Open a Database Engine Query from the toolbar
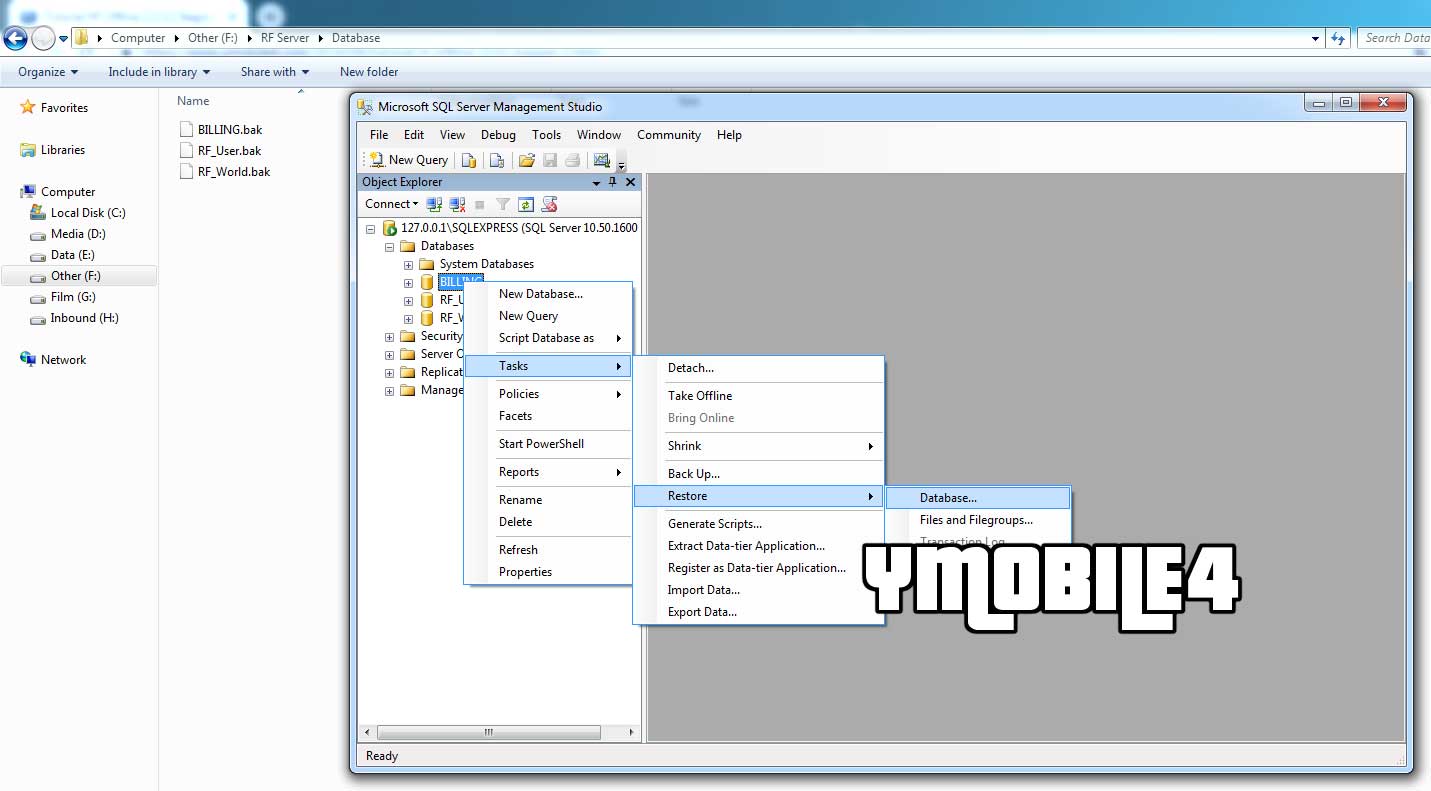 pos(468,160)
